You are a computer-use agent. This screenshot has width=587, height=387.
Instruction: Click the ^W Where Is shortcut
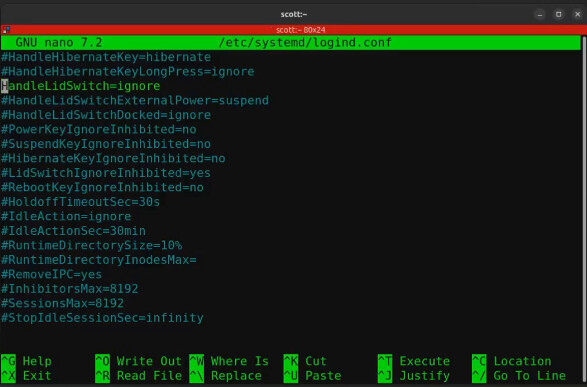[x=229, y=361]
